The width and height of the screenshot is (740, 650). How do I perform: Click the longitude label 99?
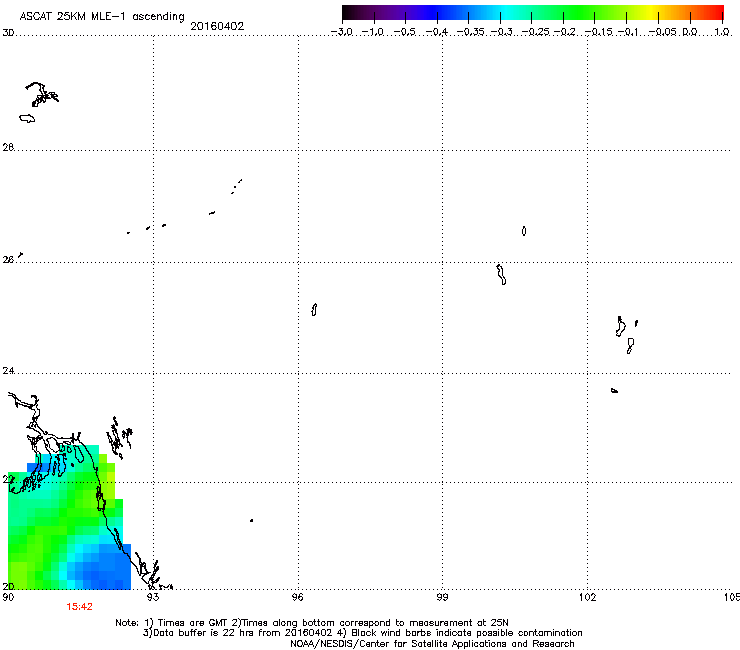[442, 597]
